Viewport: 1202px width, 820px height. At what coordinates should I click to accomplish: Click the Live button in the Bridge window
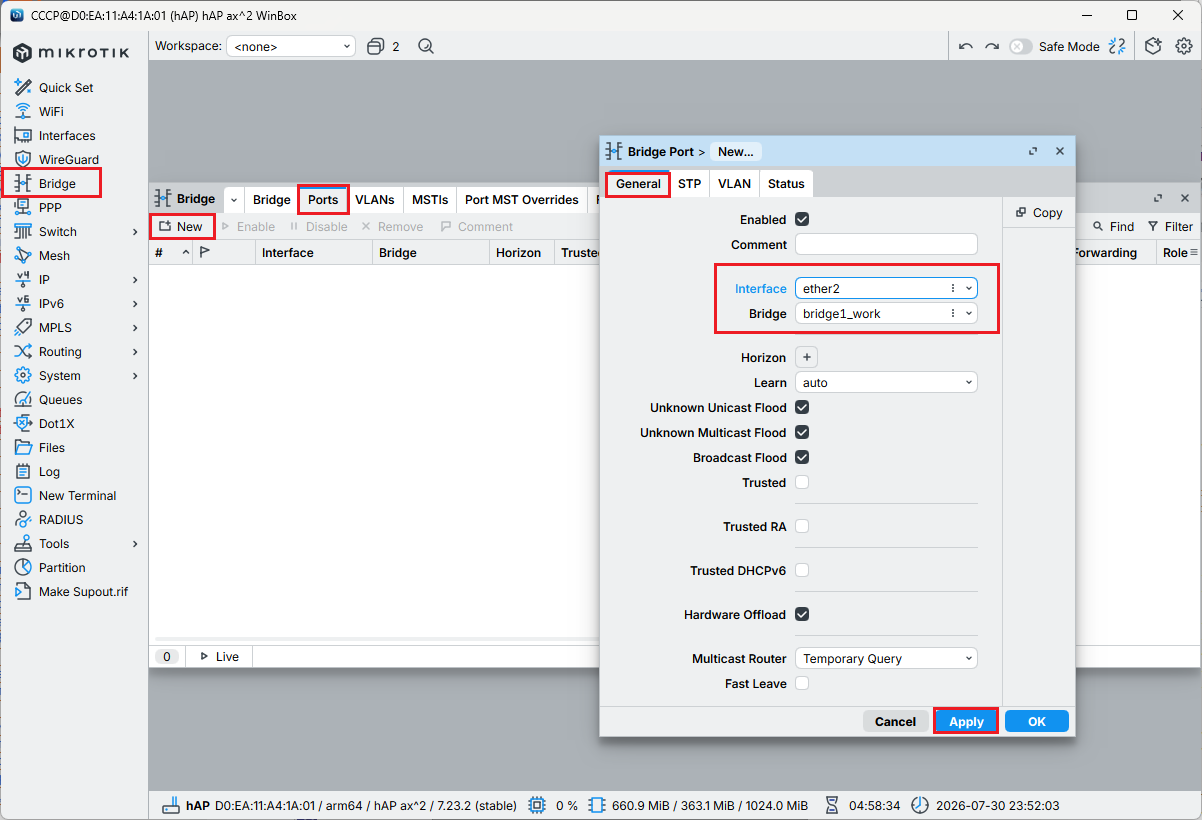pyautogui.click(x=219, y=656)
